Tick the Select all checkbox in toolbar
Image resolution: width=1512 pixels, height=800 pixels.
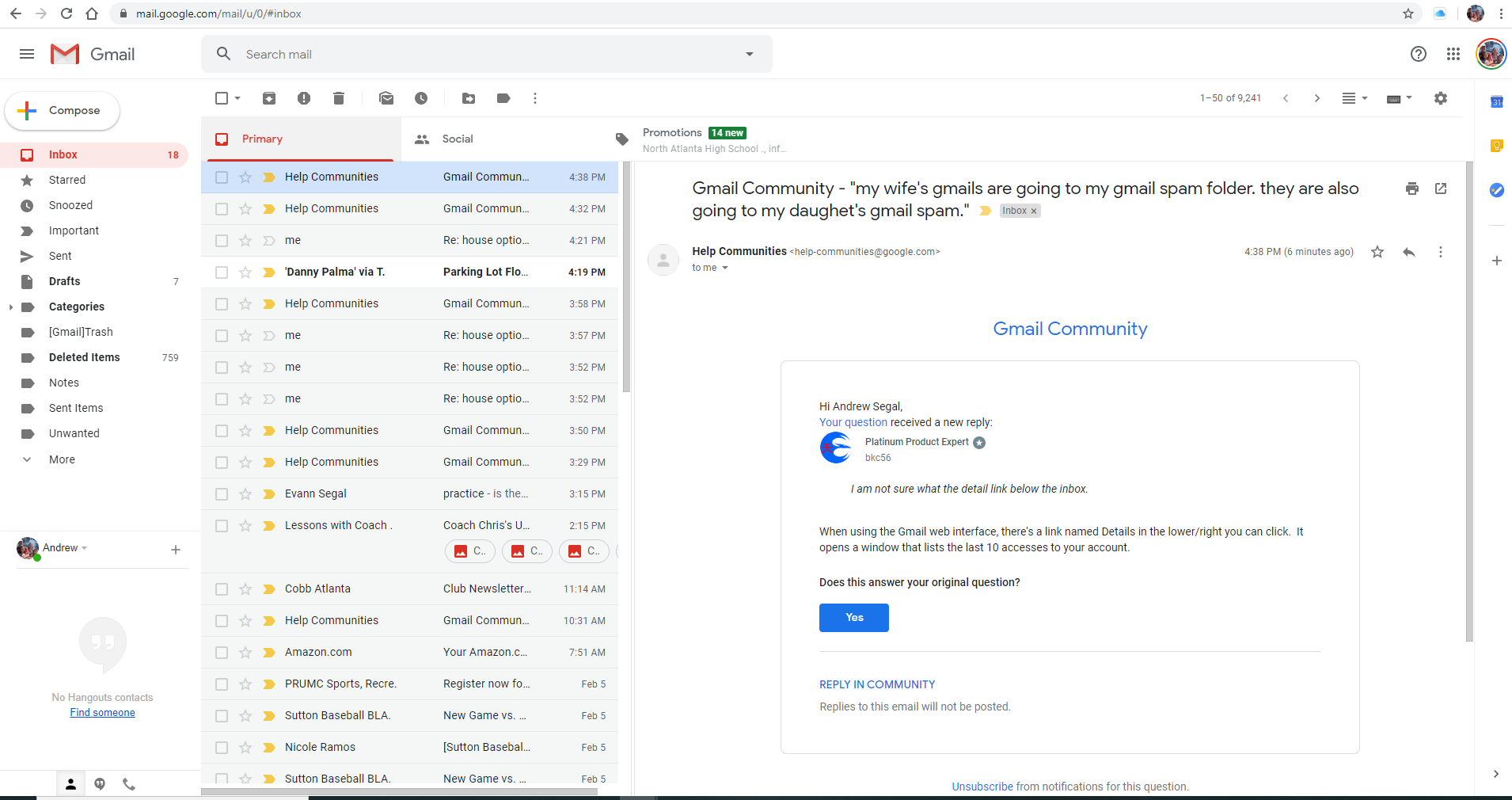[222, 98]
